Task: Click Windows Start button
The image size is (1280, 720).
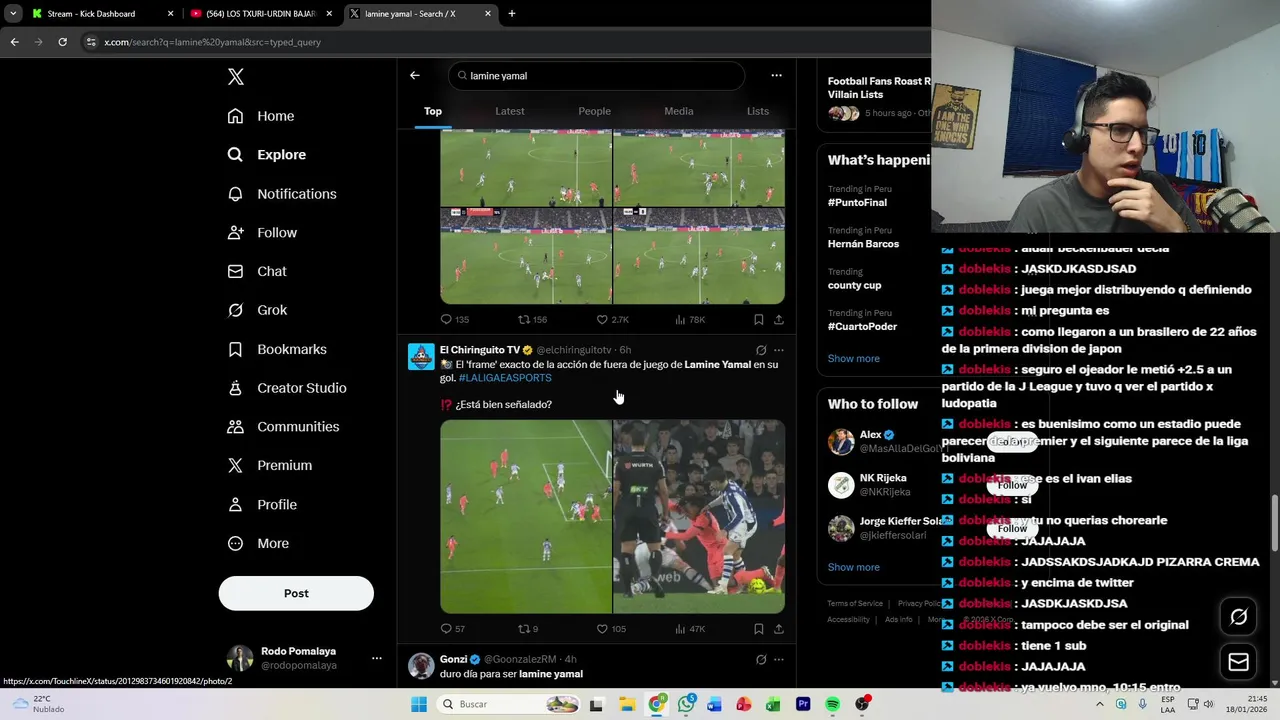Action: (419, 704)
